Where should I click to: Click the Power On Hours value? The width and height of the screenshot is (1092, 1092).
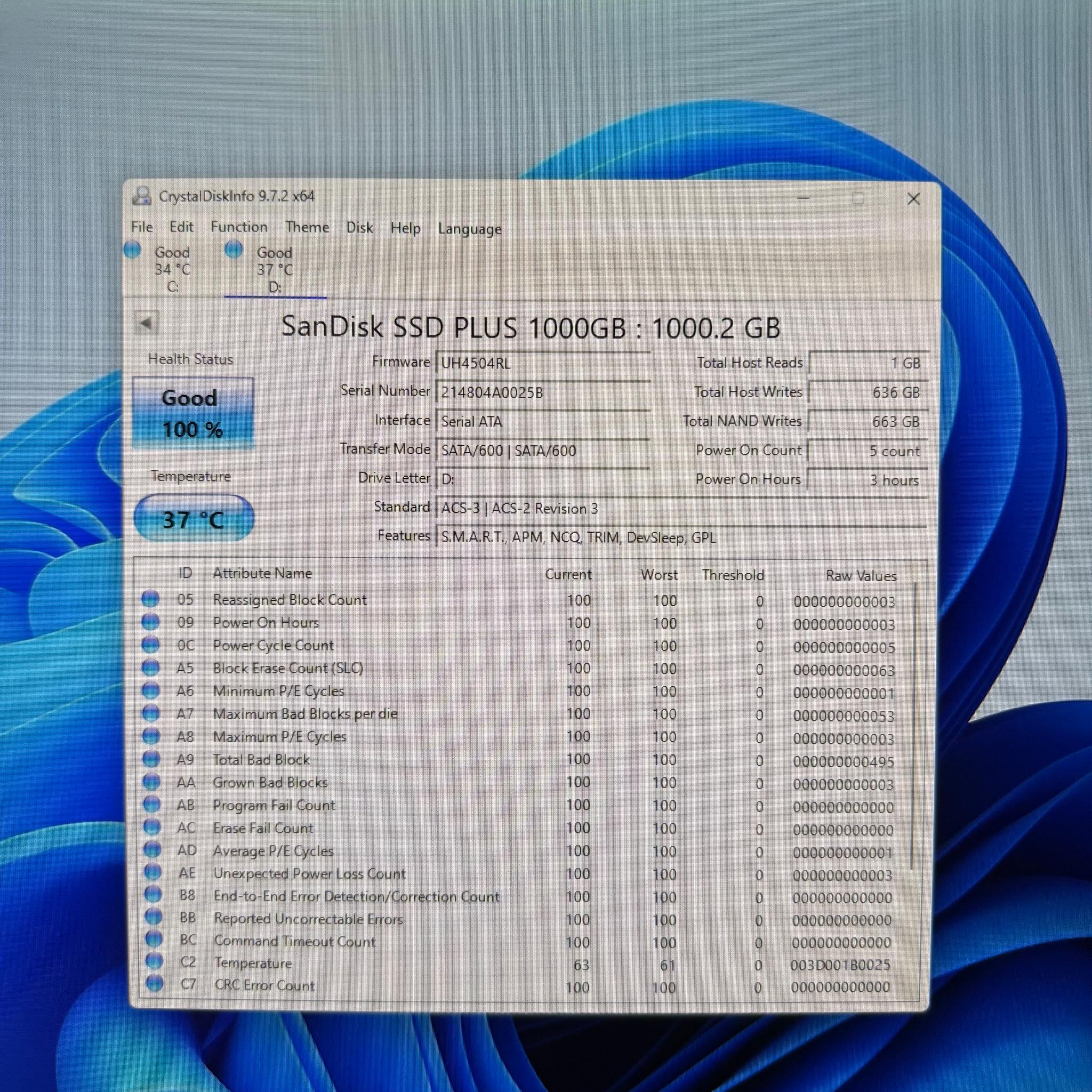point(867,480)
